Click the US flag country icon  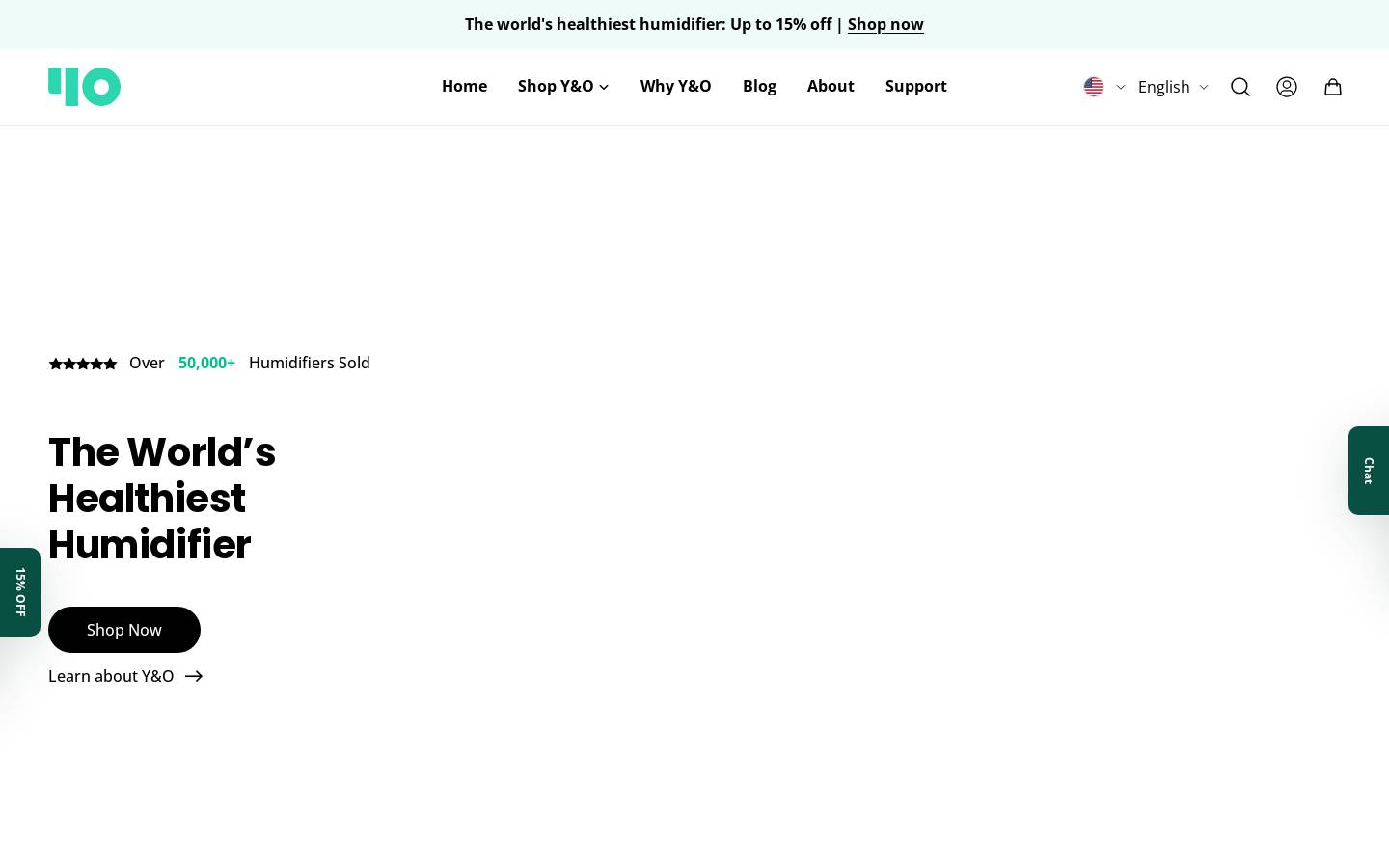[1094, 87]
